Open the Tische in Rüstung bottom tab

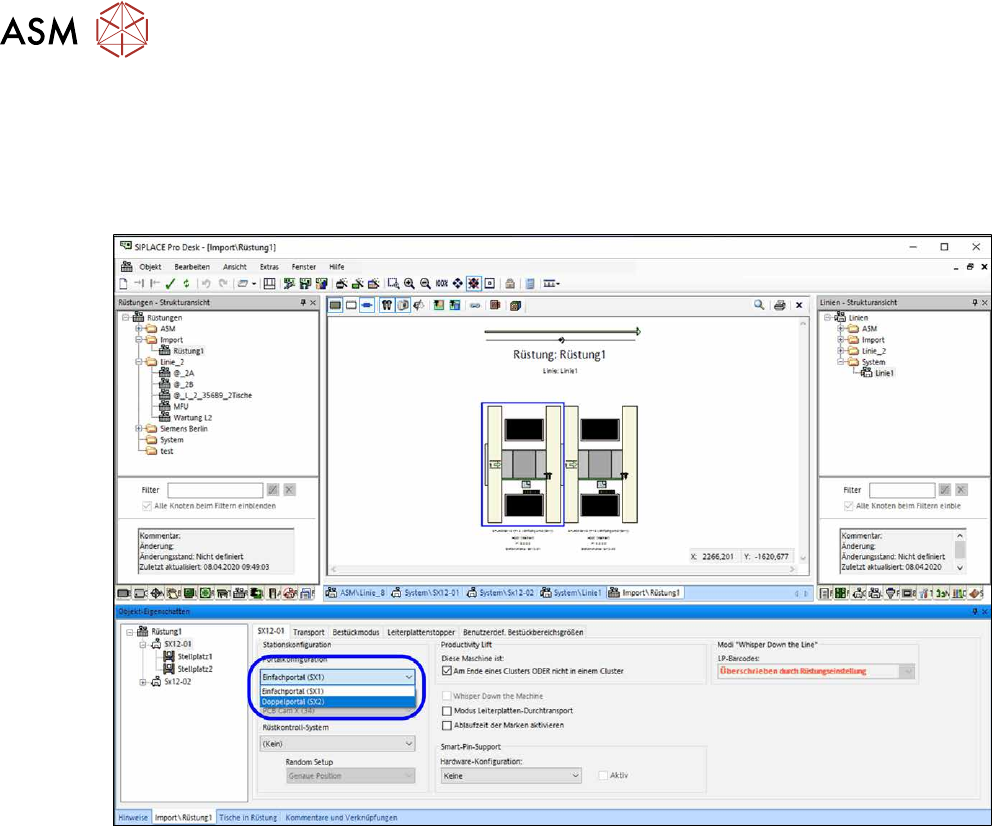(x=248, y=818)
